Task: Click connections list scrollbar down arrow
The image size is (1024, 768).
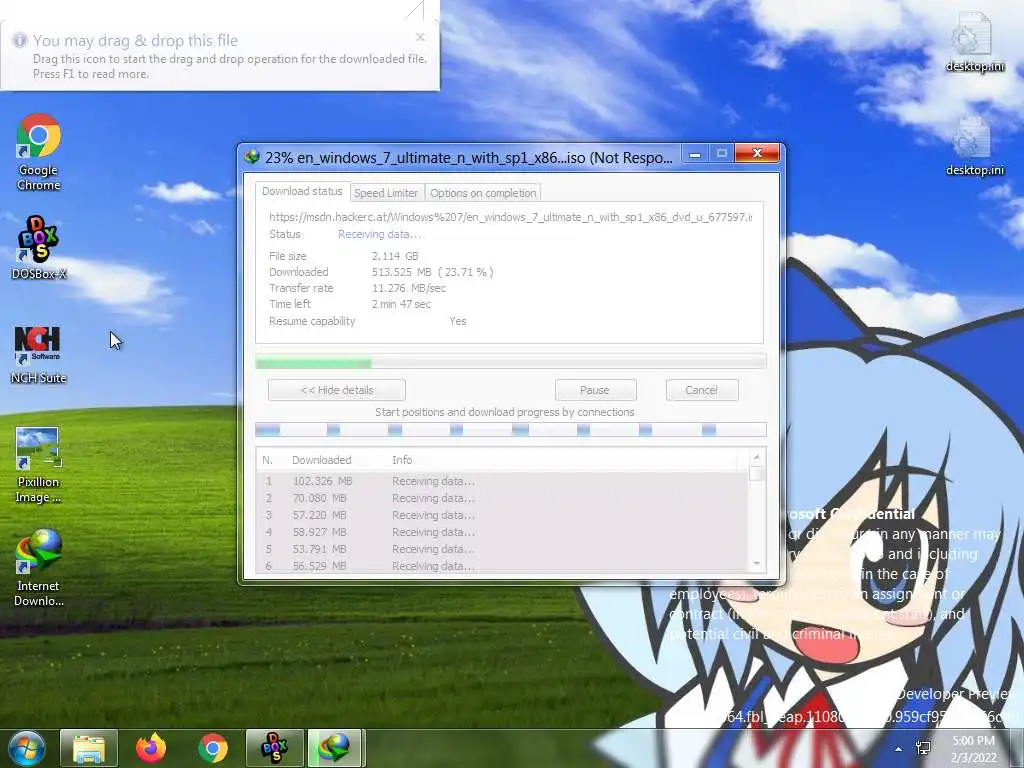Action: [x=757, y=564]
